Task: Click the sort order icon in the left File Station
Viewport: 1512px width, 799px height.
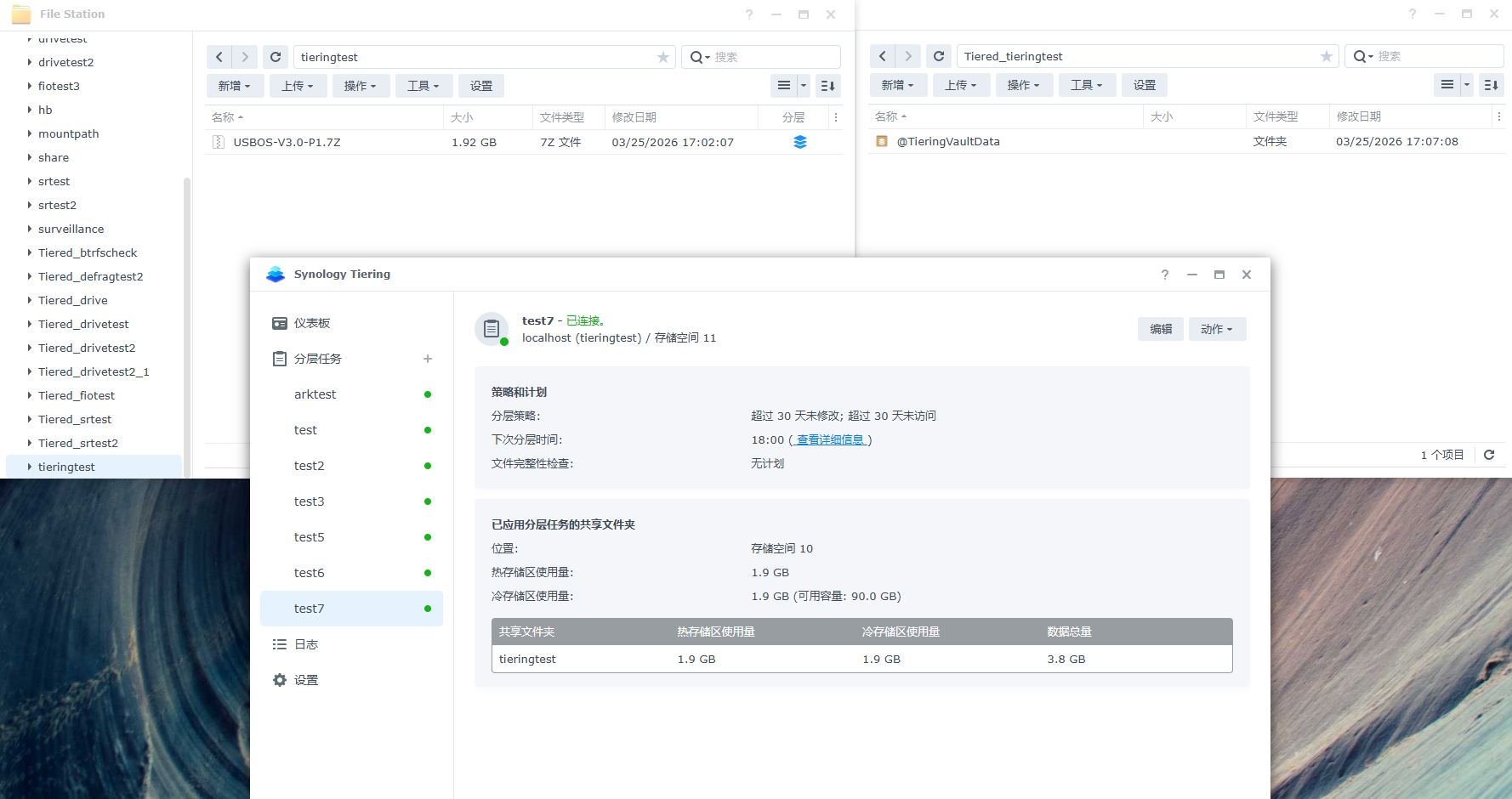Action: point(827,86)
